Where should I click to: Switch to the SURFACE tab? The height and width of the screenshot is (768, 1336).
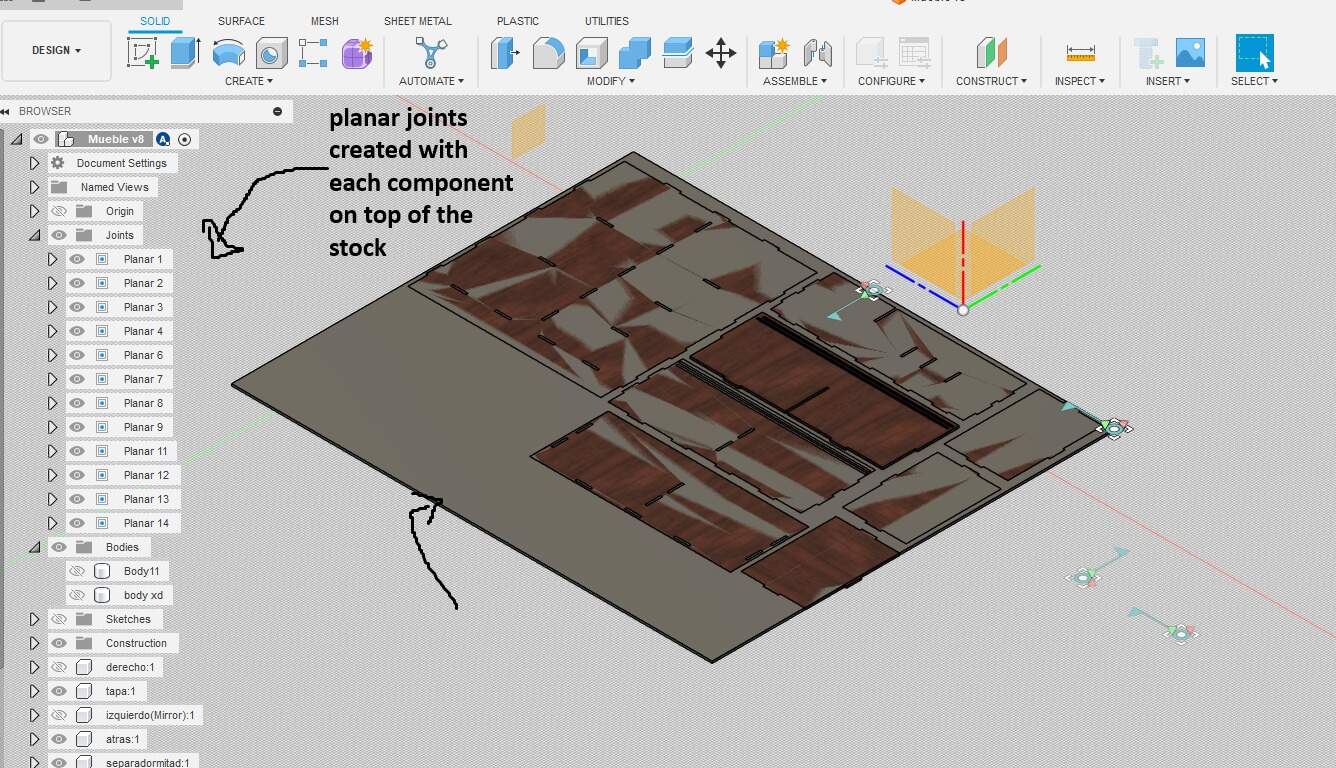tap(241, 21)
